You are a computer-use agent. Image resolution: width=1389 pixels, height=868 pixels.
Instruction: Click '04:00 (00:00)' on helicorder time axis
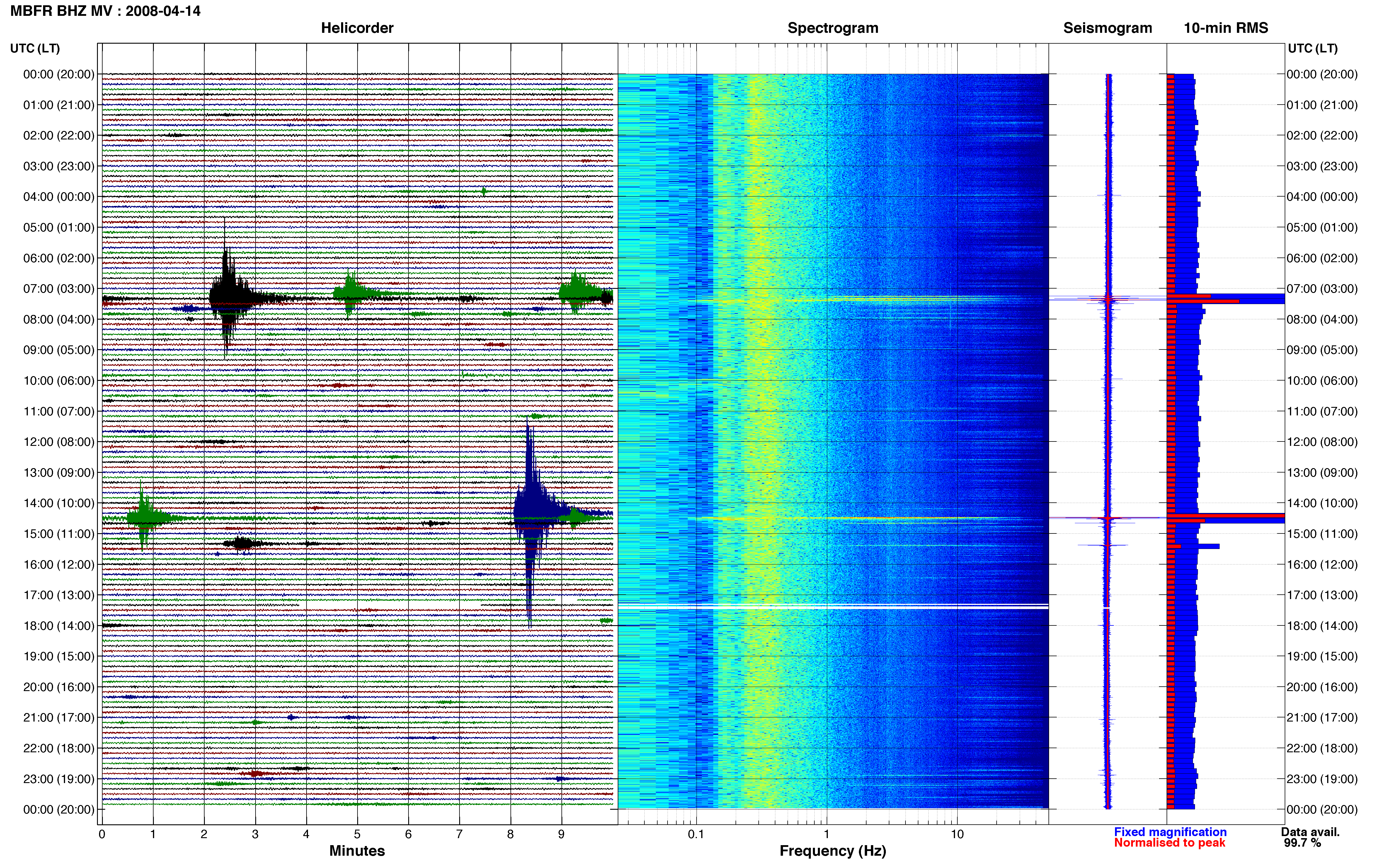[59, 197]
